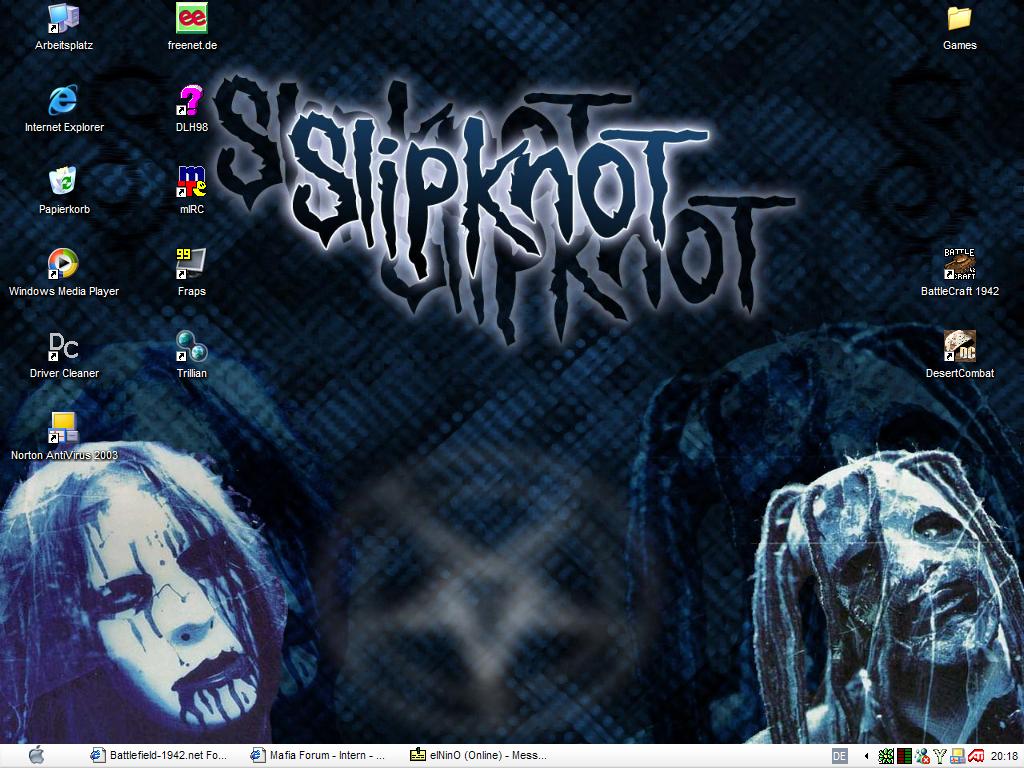
Task: Click the Y-shaped tray icon
Action: [940, 756]
